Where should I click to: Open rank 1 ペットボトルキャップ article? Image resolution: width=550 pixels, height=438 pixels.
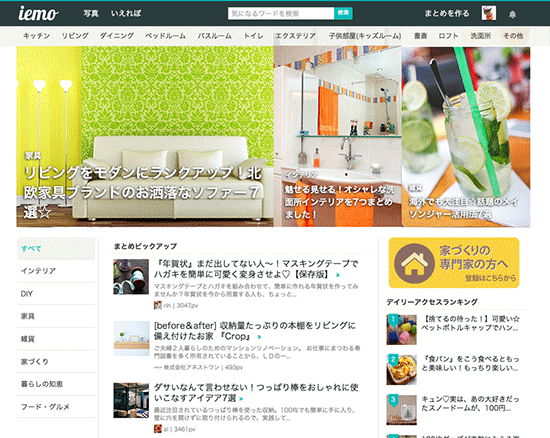tap(471, 323)
